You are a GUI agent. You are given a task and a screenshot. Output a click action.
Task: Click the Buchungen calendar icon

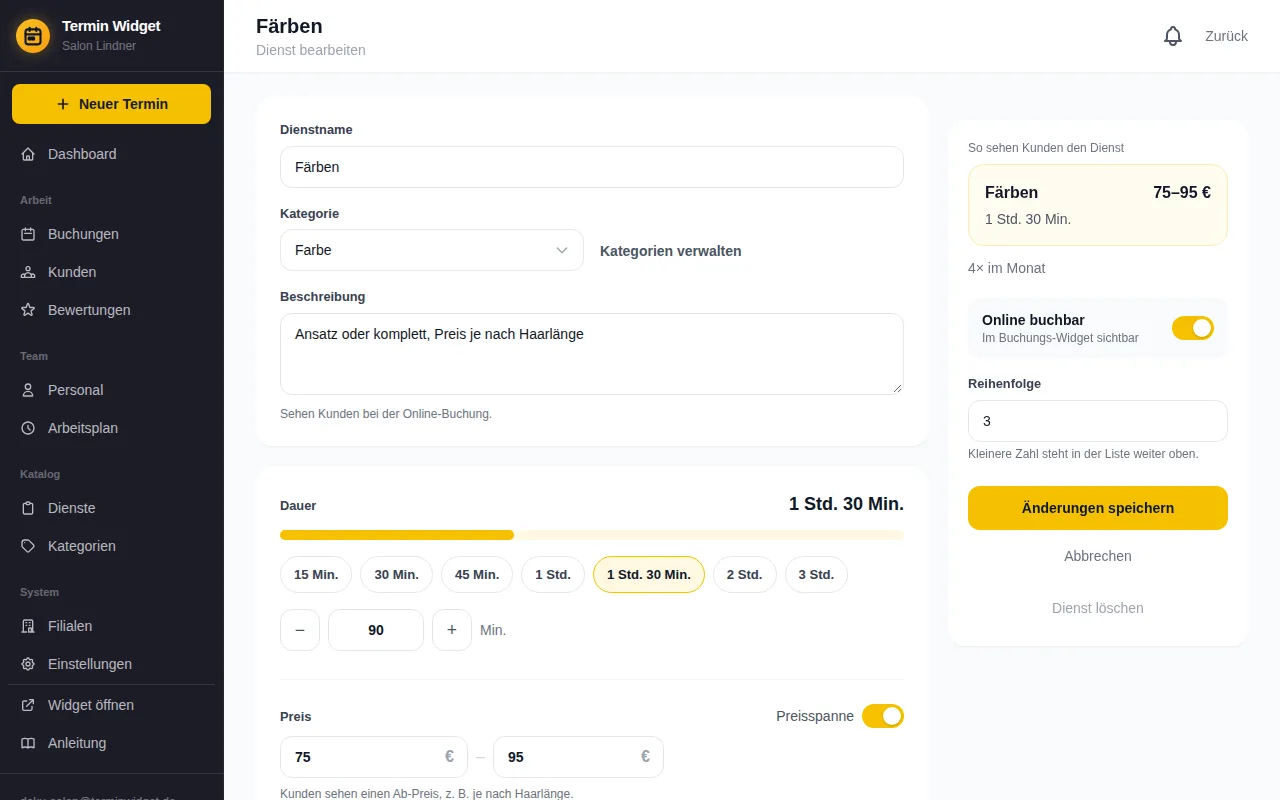(28, 234)
